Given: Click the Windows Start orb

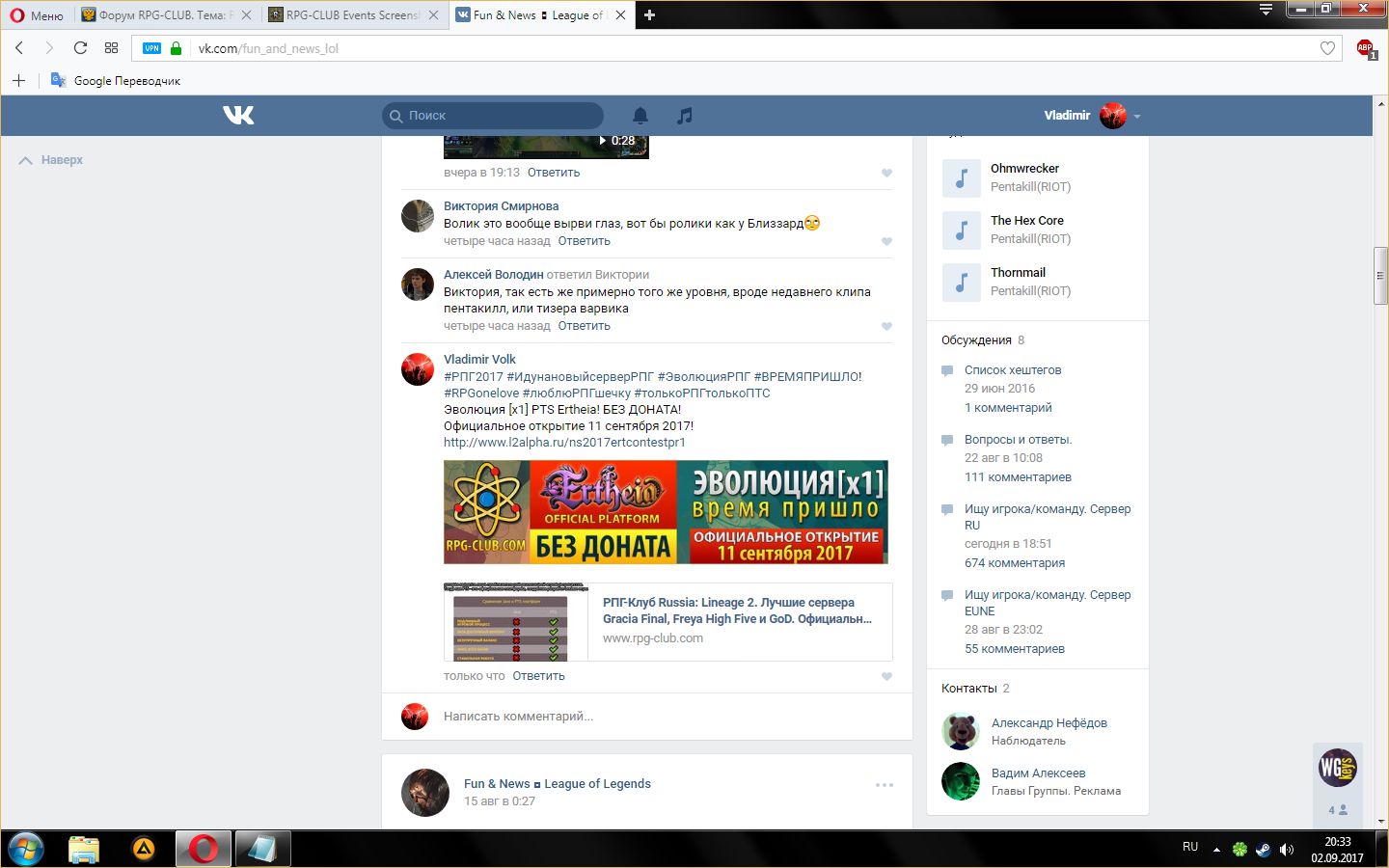Looking at the screenshot, I should 26,849.
